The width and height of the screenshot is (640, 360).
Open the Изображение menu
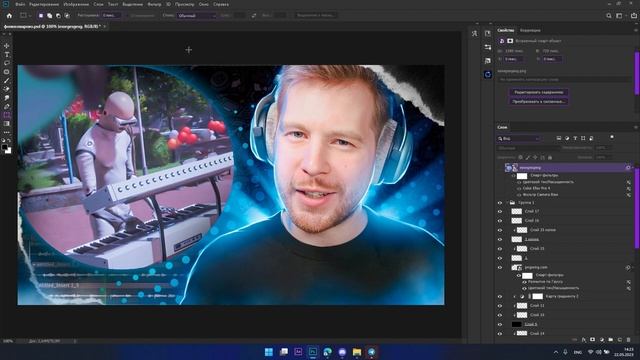[x=76, y=4]
